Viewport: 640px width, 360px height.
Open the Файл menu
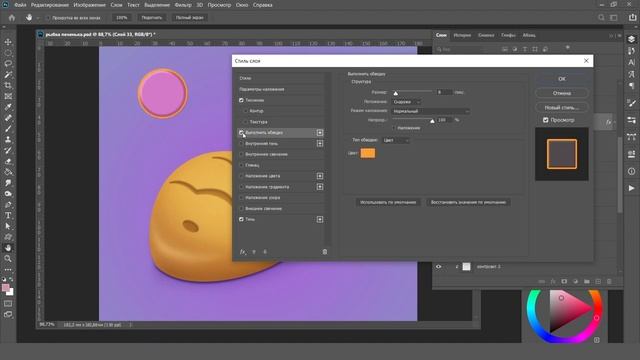20,5
